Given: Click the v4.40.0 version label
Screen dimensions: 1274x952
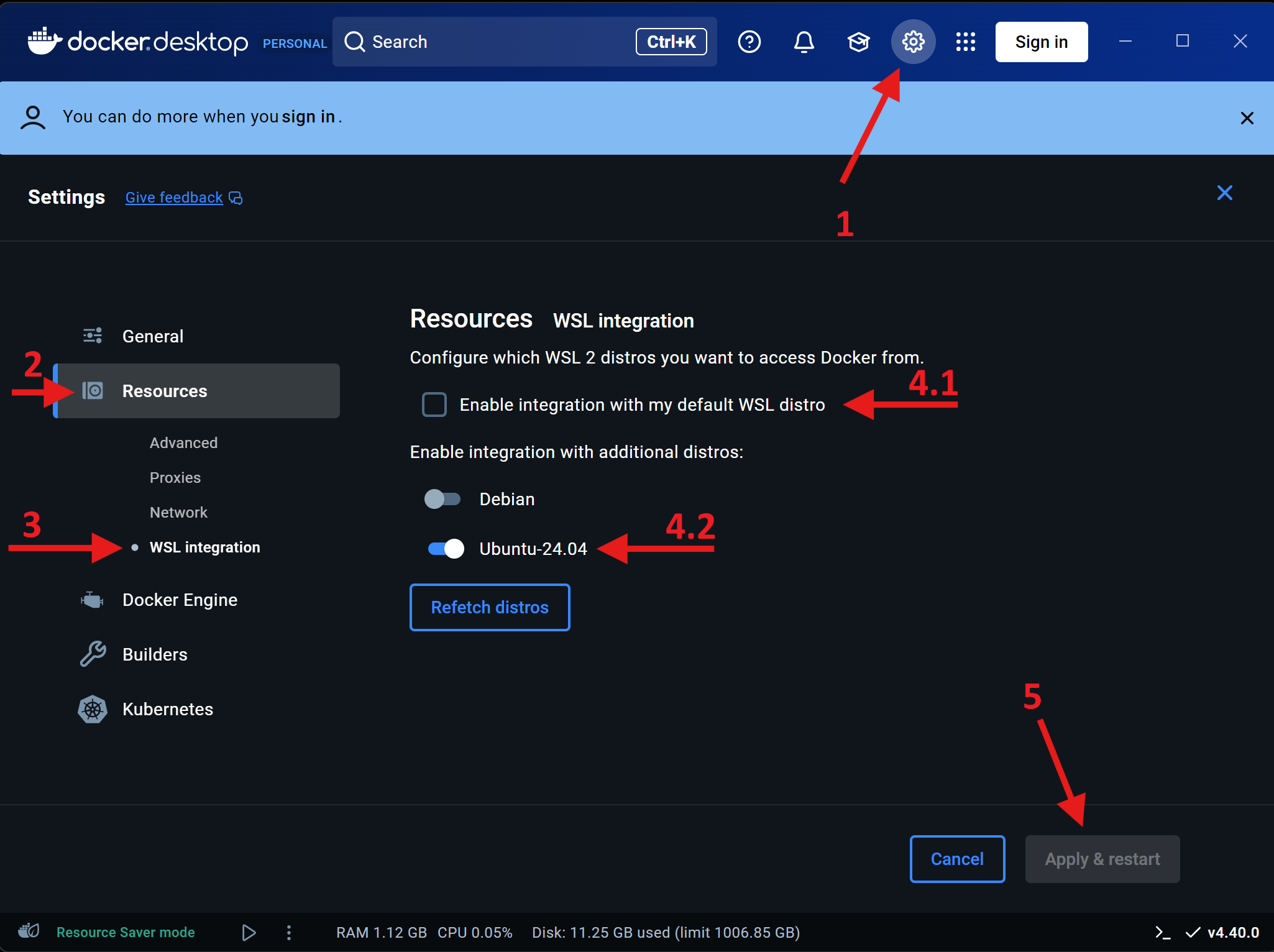Looking at the screenshot, I should pyautogui.click(x=1233, y=933).
